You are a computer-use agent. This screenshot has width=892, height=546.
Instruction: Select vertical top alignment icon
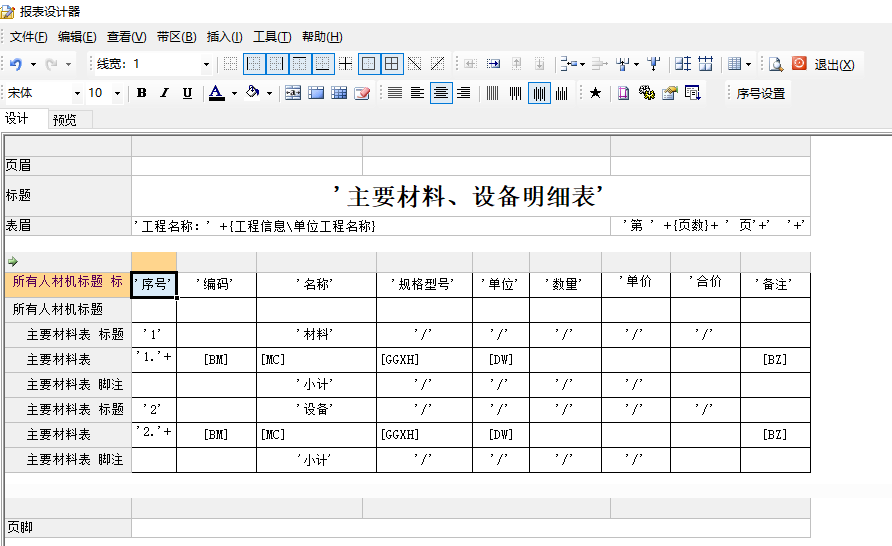click(515, 93)
